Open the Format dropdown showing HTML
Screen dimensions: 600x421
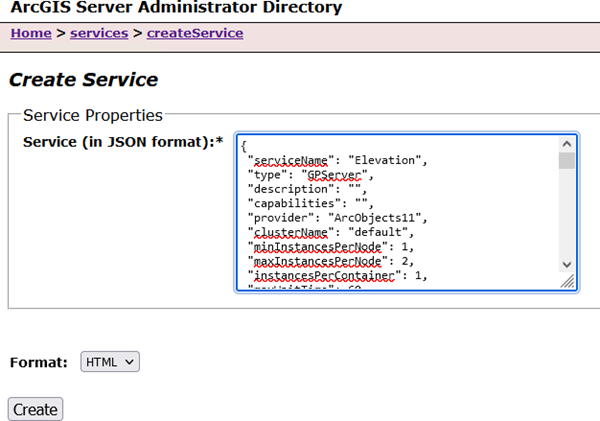tap(110, 362)
